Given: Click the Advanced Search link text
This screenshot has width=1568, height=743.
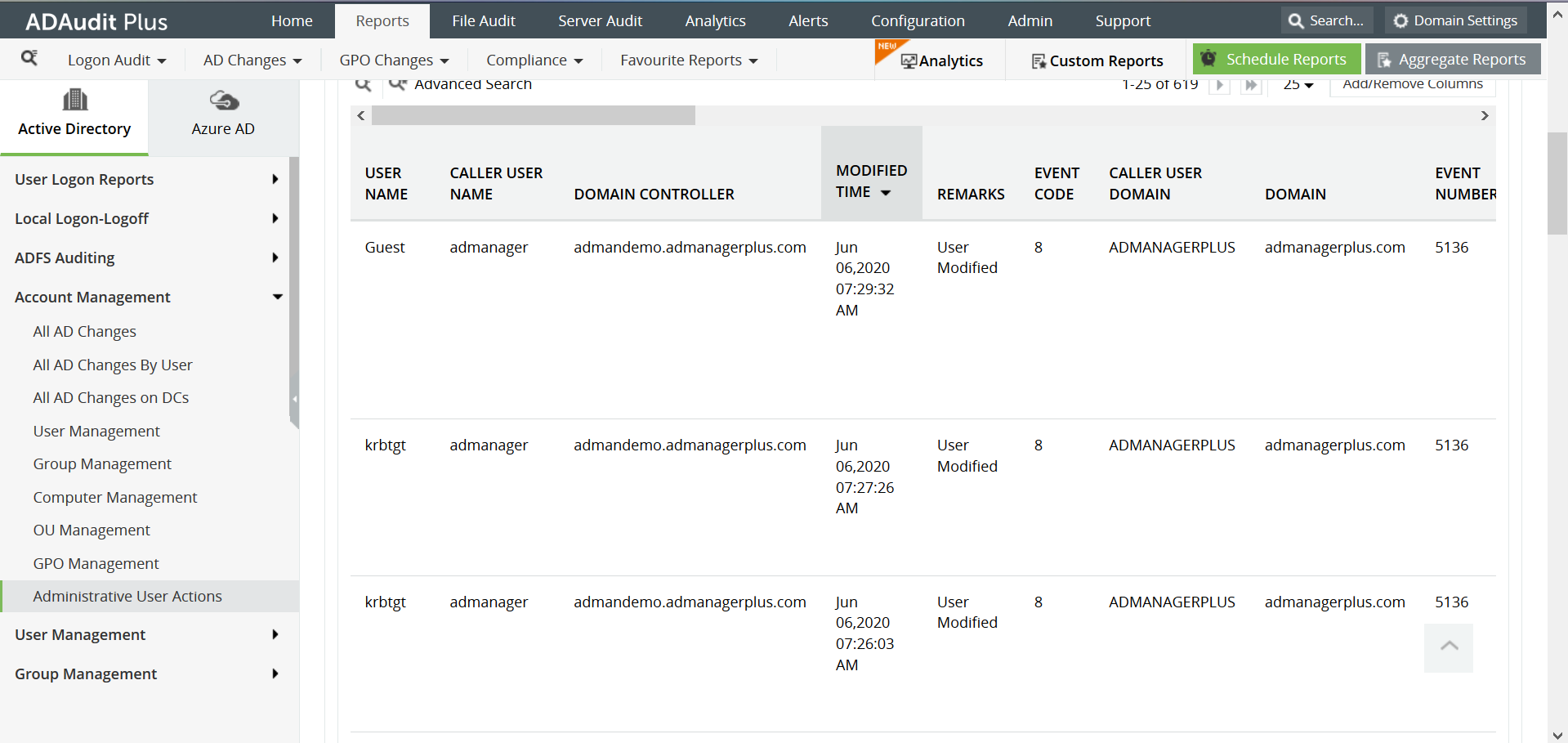Looking at the screenshot, I should pyautogui.click(x=473, y=84).
